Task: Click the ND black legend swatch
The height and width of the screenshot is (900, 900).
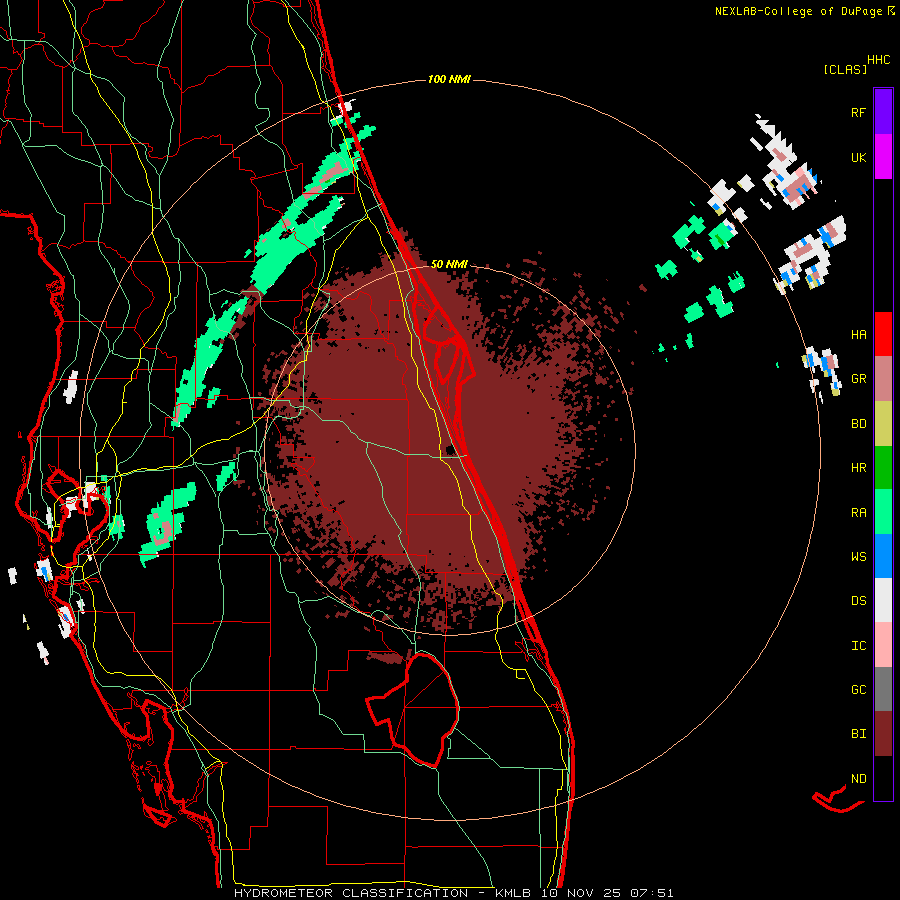Action: pos(883,778)
